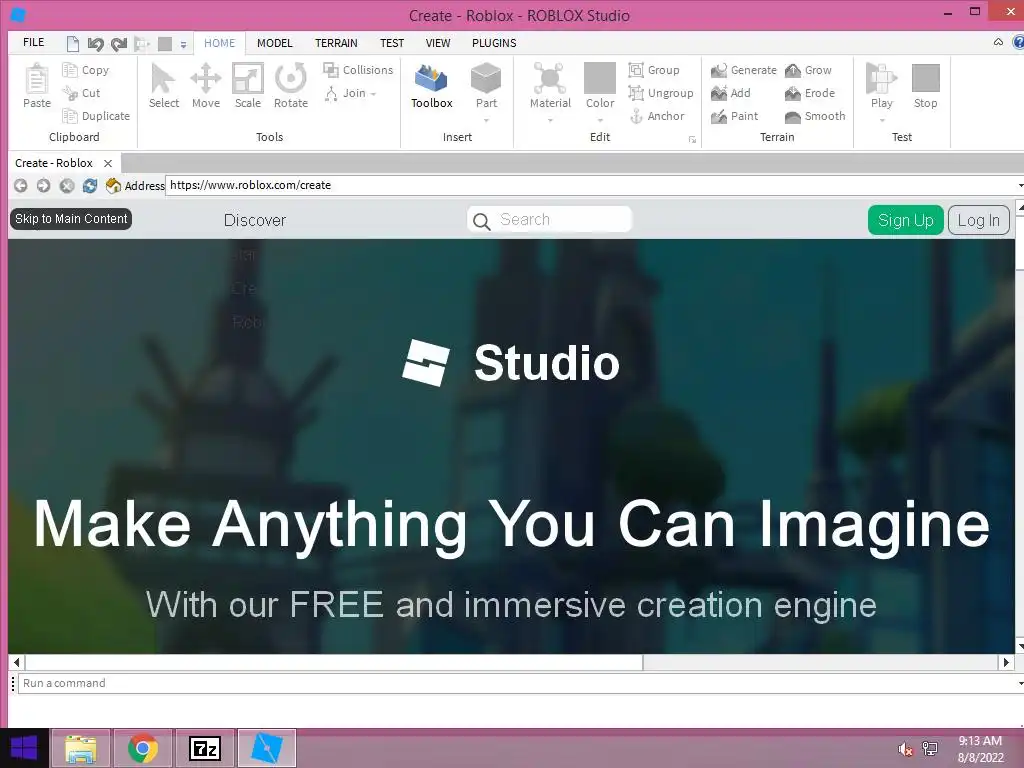Click the horizontal scrollbar of the page
The width and height of the screenshot is (1024, 768).
(x=333, y=662)
